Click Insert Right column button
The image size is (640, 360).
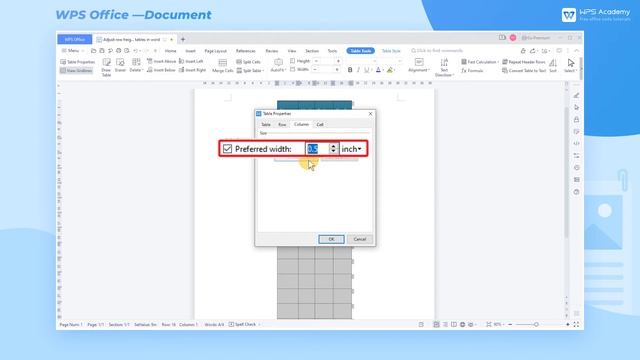(x=193, y=70)
